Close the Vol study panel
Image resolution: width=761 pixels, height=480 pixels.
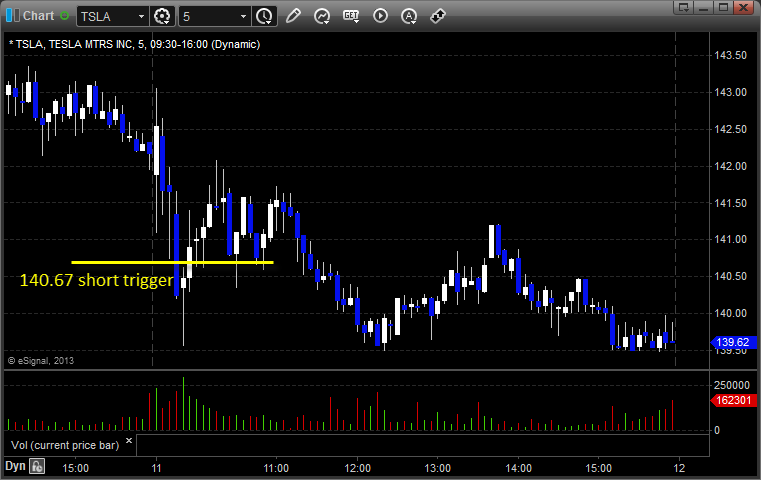(x=129, y=441)
